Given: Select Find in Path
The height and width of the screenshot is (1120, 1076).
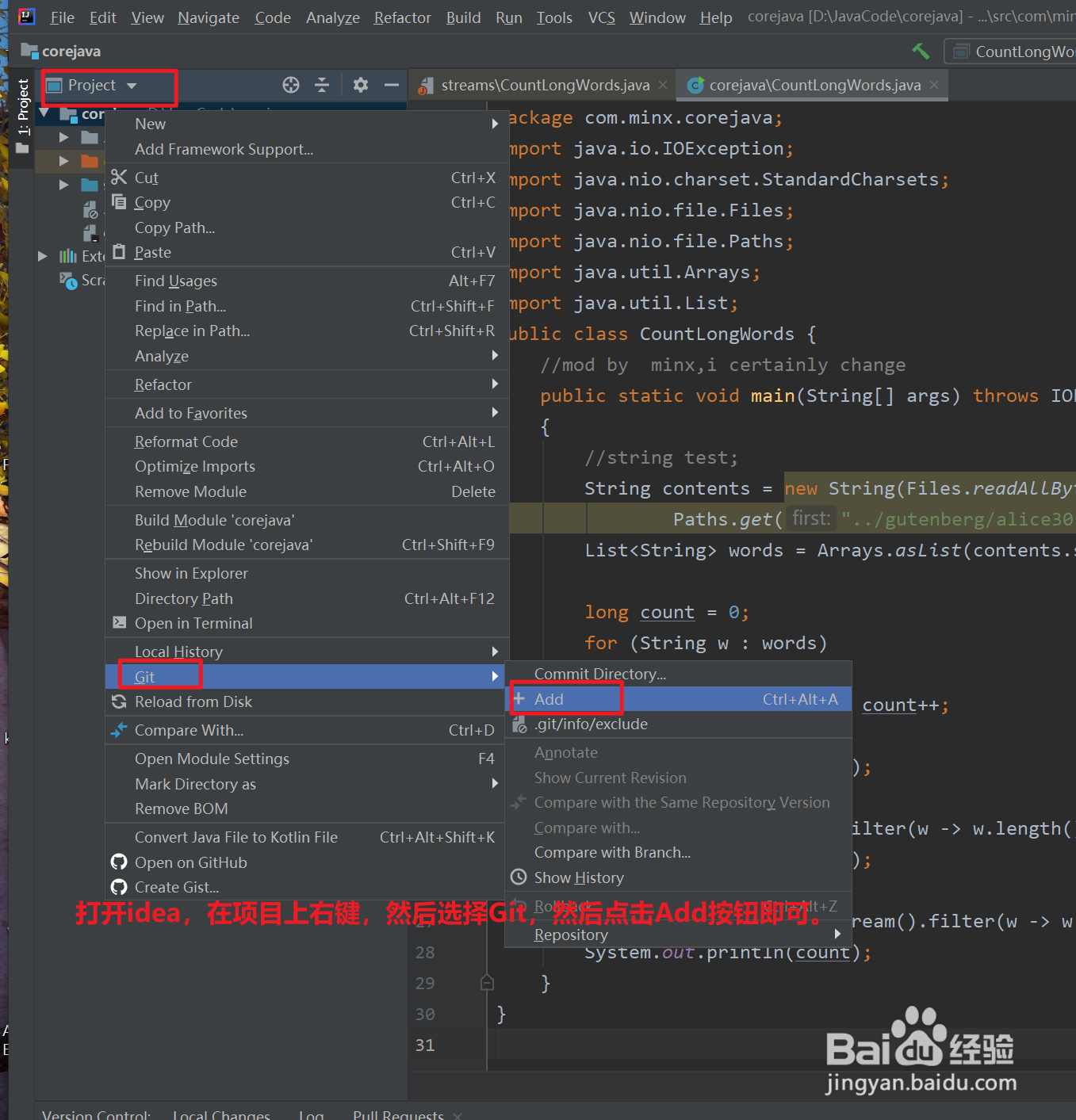Looking at the screenshot, I should [x=307, y=306].
